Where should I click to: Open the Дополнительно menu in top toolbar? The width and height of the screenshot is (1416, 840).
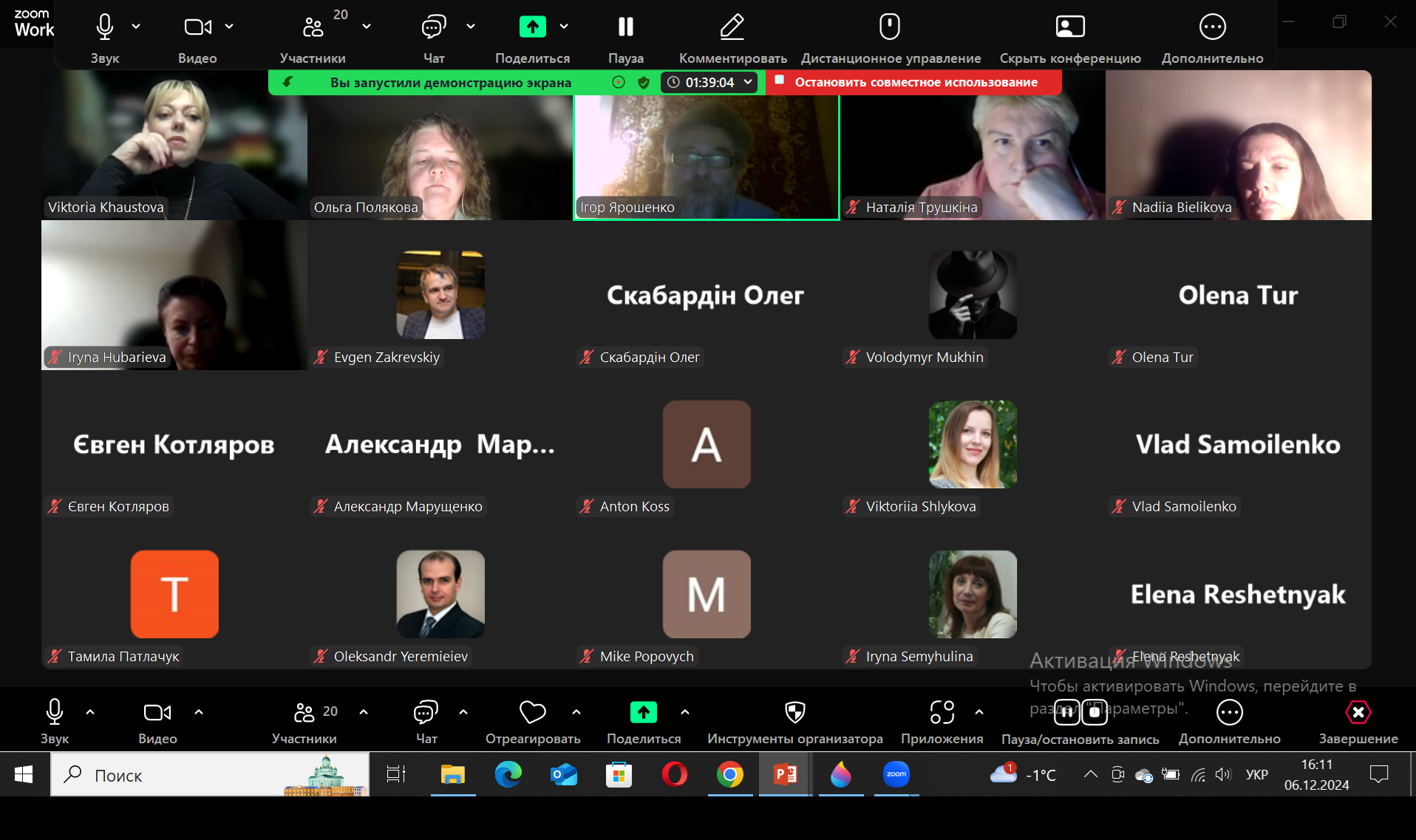[x=1212, y=27]
